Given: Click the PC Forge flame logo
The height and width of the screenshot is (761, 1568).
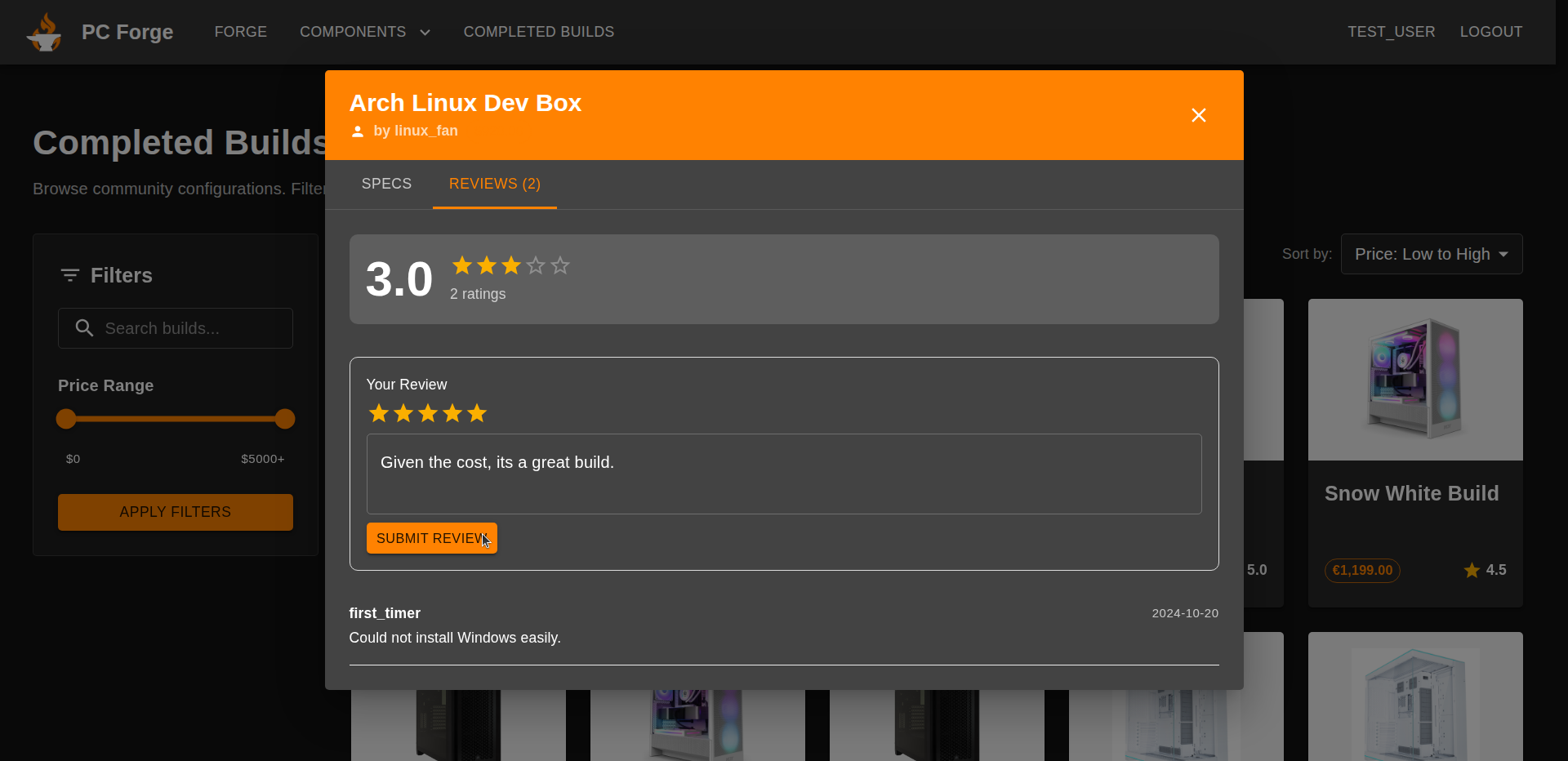Looking at the screenshot, I should (44, 33).
